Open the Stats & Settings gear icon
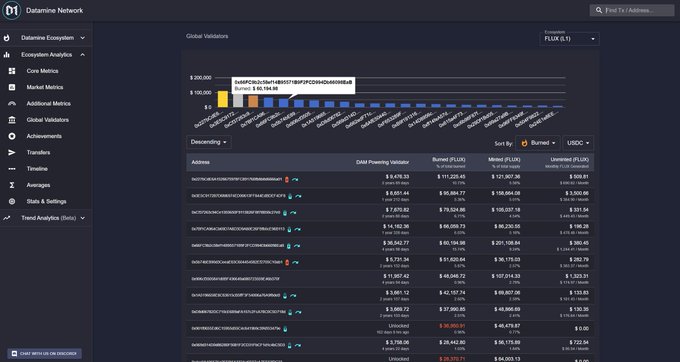This screenshot has width=680, height=362. (x=12, y=202)
